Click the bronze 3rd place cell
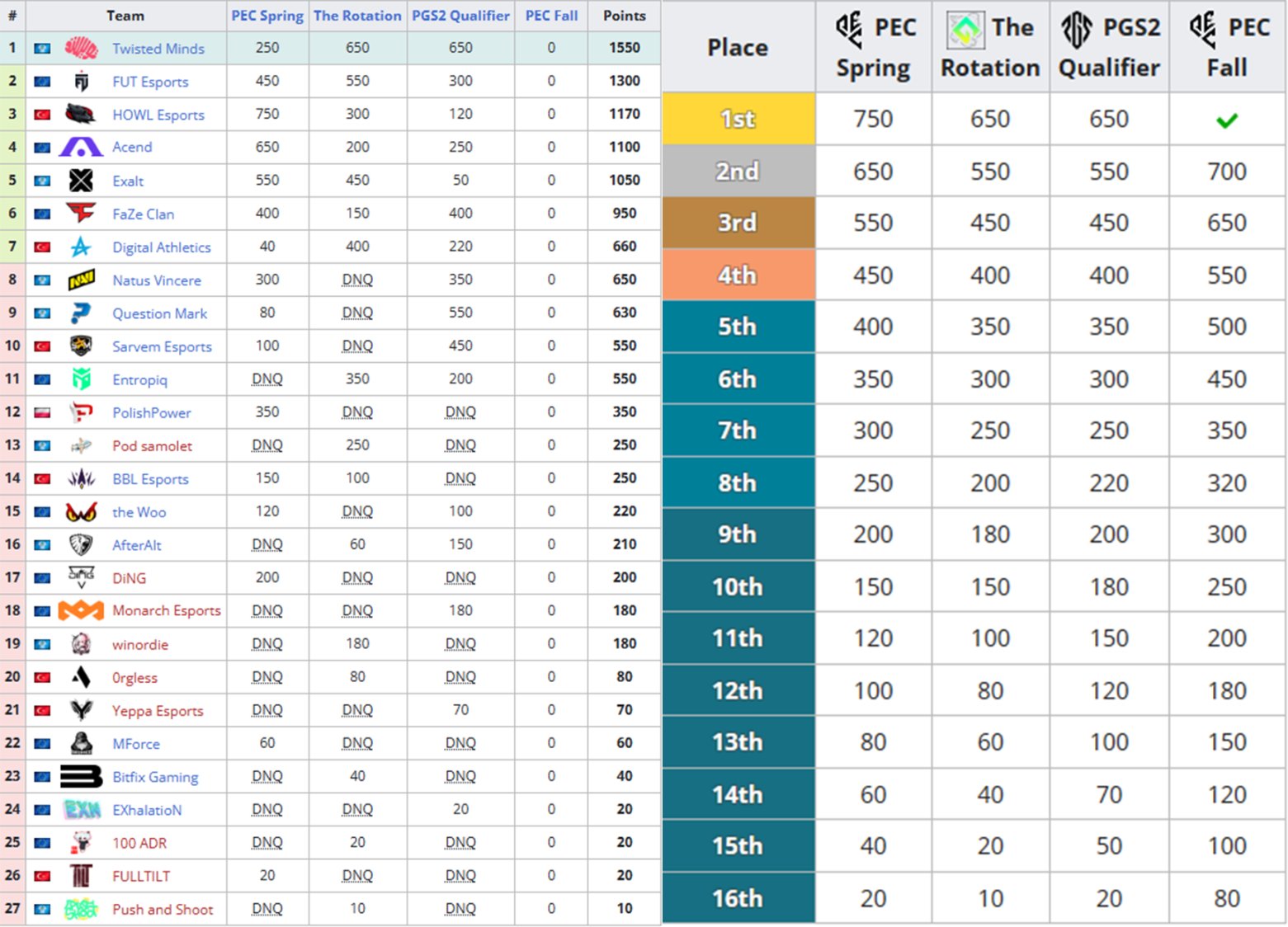The height and width of the screenshot is (927, 1288). point(738,223)
